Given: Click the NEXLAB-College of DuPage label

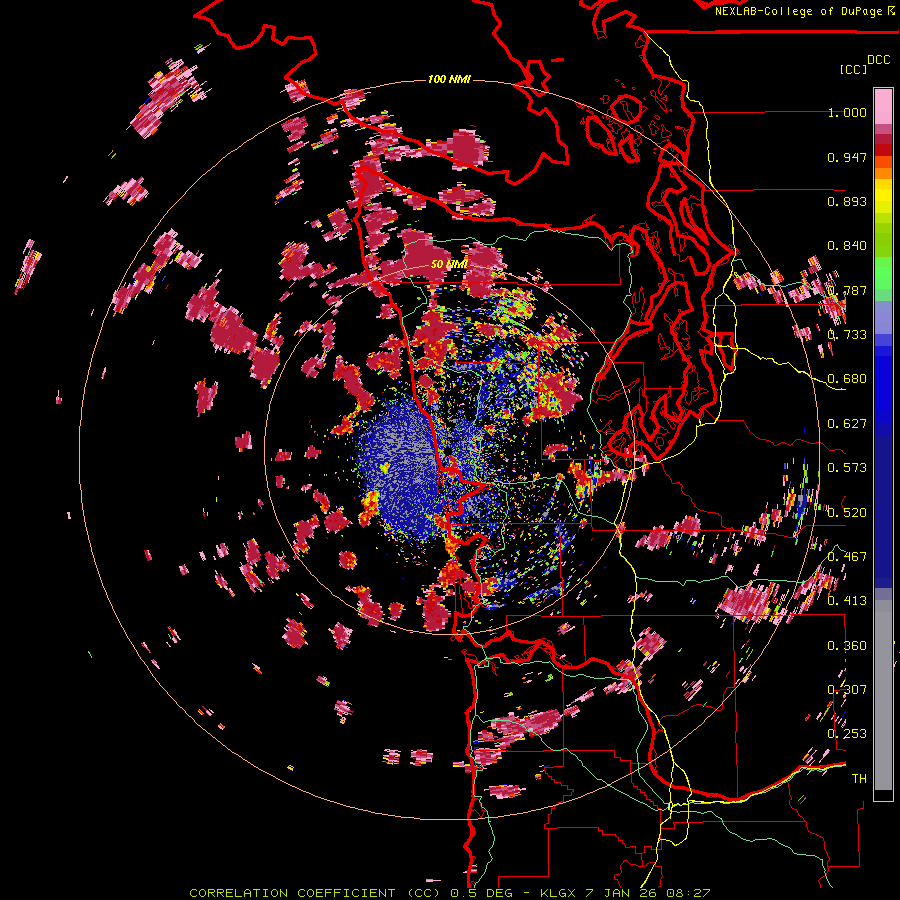Looking at the screenshot, I should tap(804, 11).
